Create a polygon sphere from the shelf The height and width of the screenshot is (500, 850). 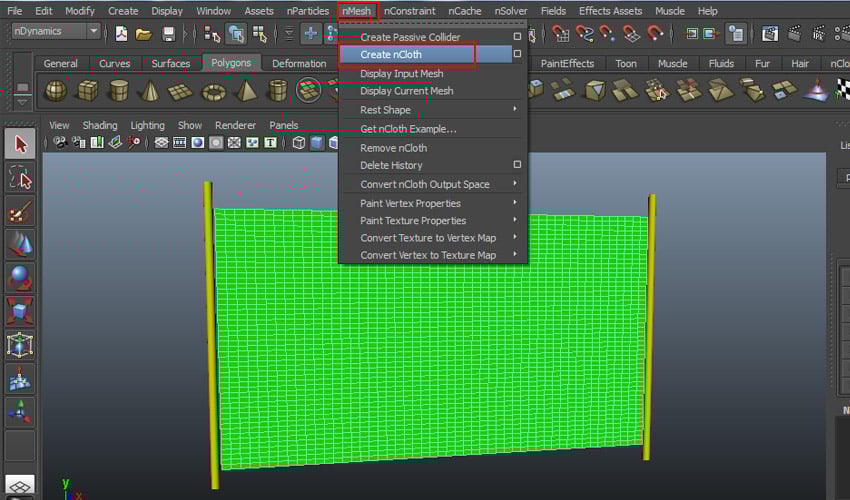56,91
